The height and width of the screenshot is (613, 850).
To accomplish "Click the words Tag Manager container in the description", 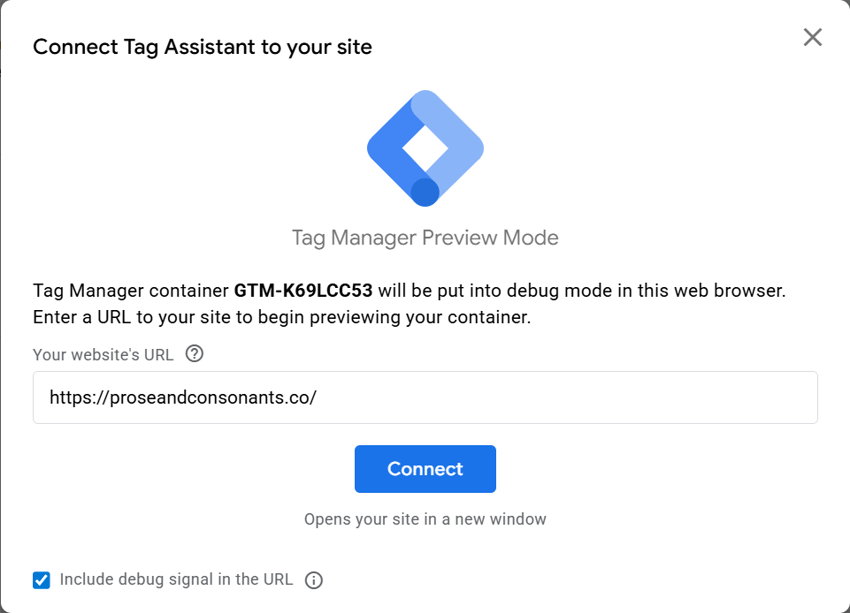I will click(131, 291).
